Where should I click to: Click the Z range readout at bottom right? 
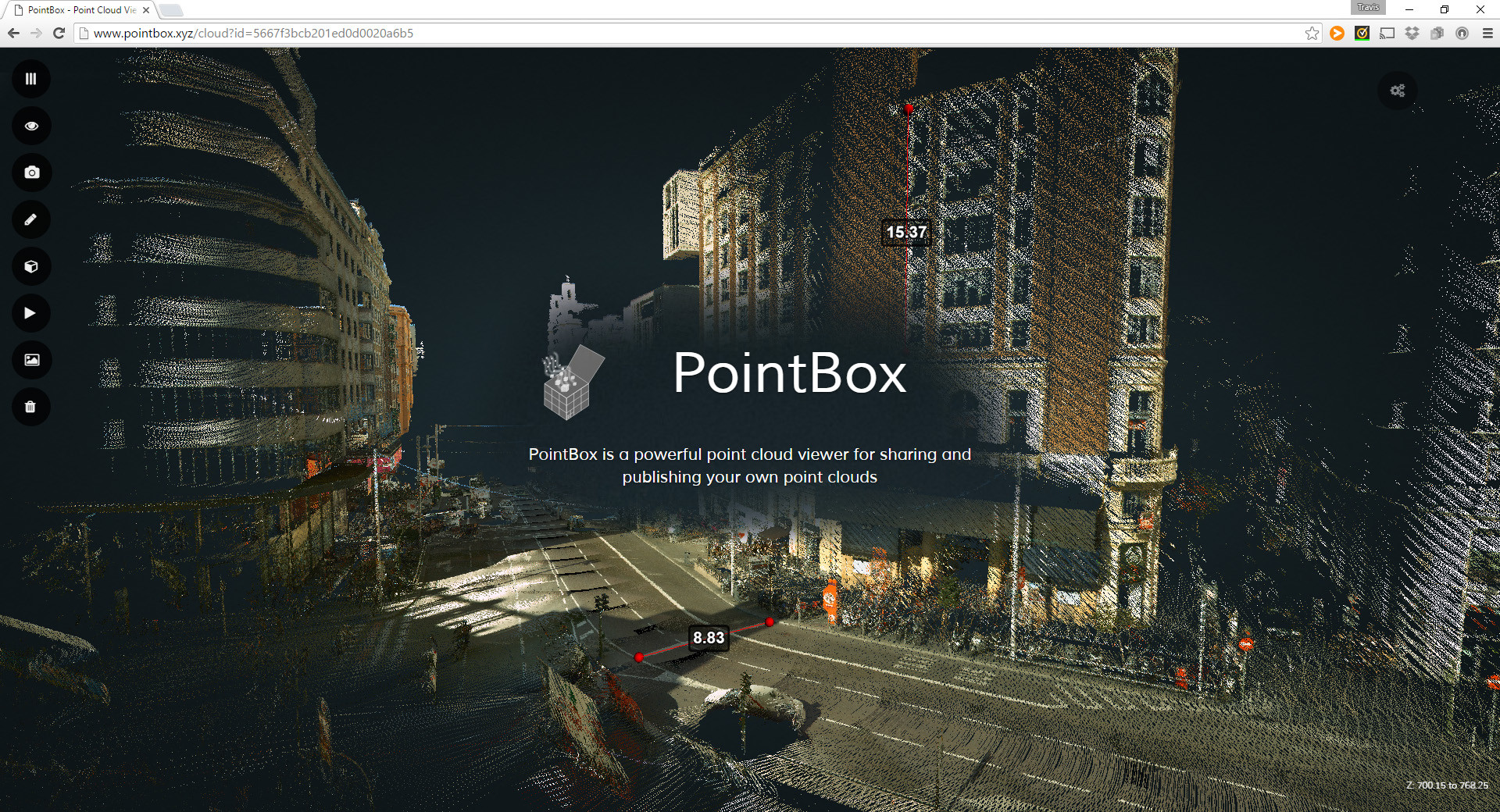[x=1447, y=785]
